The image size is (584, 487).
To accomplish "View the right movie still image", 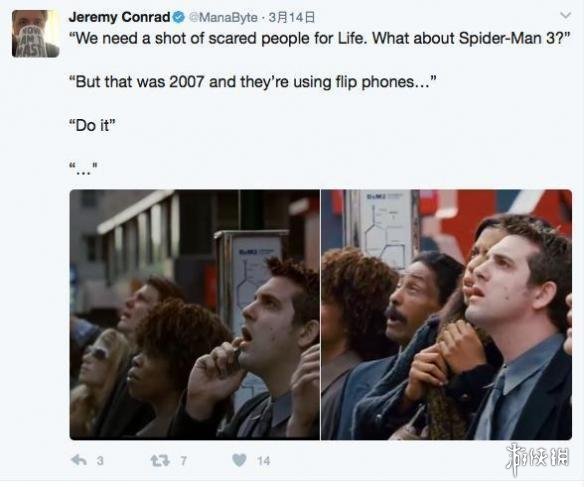I will click(447, 315).
